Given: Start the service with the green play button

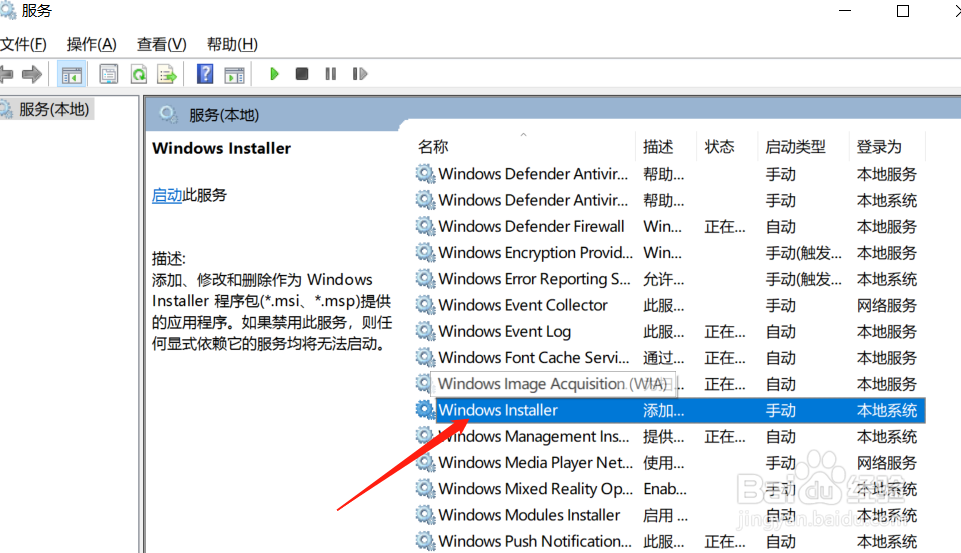Looking at the screenshot, I should [274, 74].
